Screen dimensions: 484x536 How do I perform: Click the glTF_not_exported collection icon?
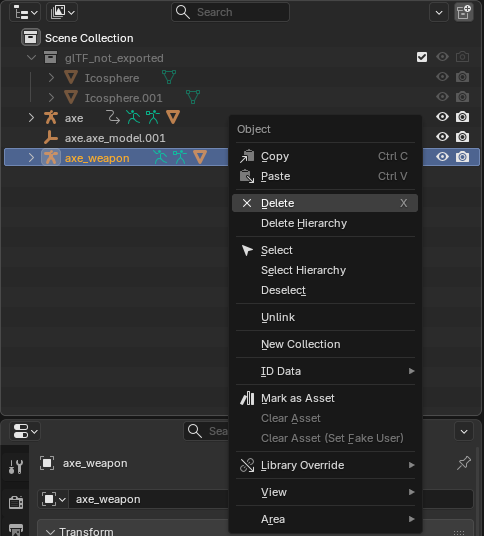(51, 57)
